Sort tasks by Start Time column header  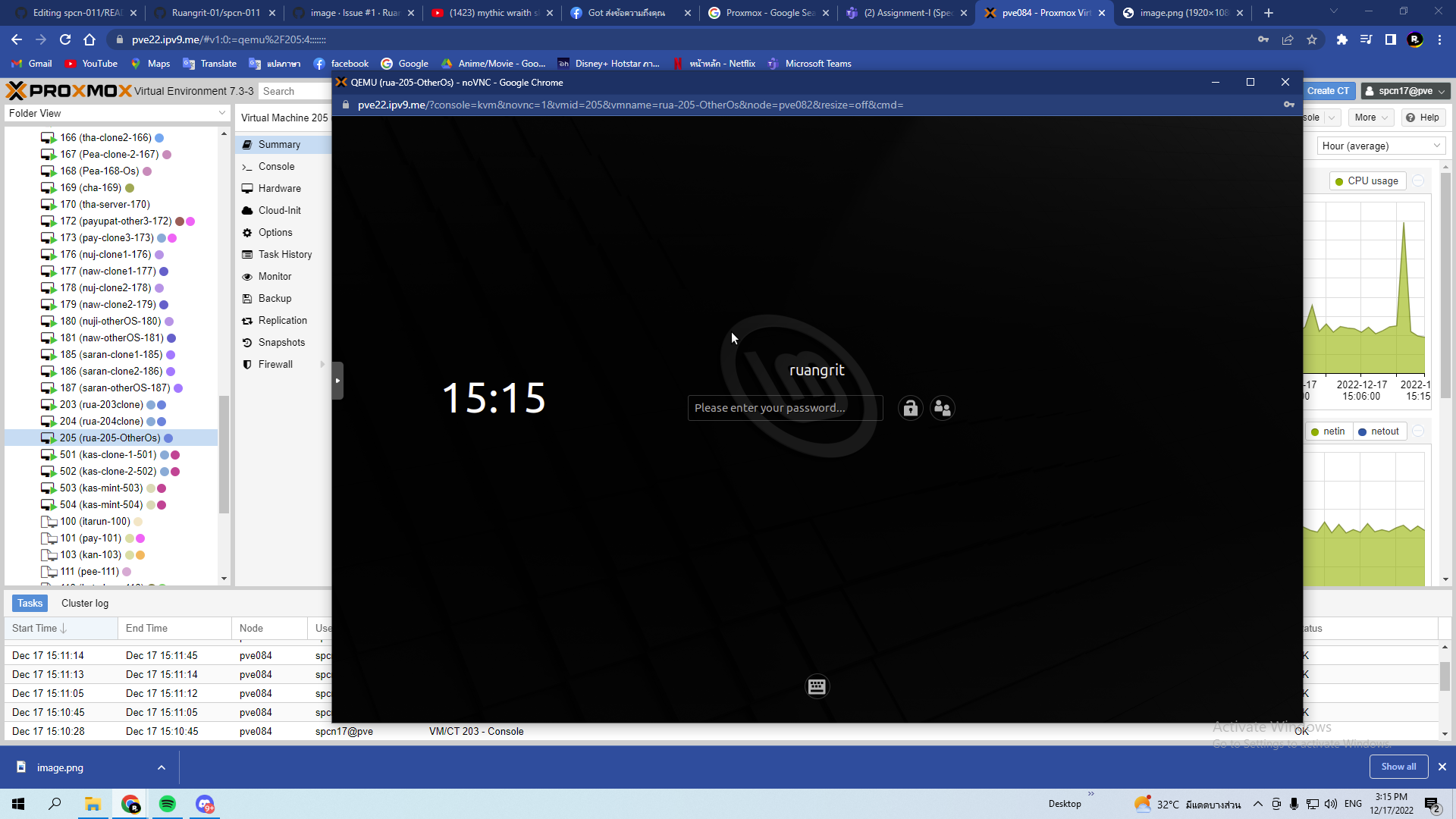(x=61, y=628)
